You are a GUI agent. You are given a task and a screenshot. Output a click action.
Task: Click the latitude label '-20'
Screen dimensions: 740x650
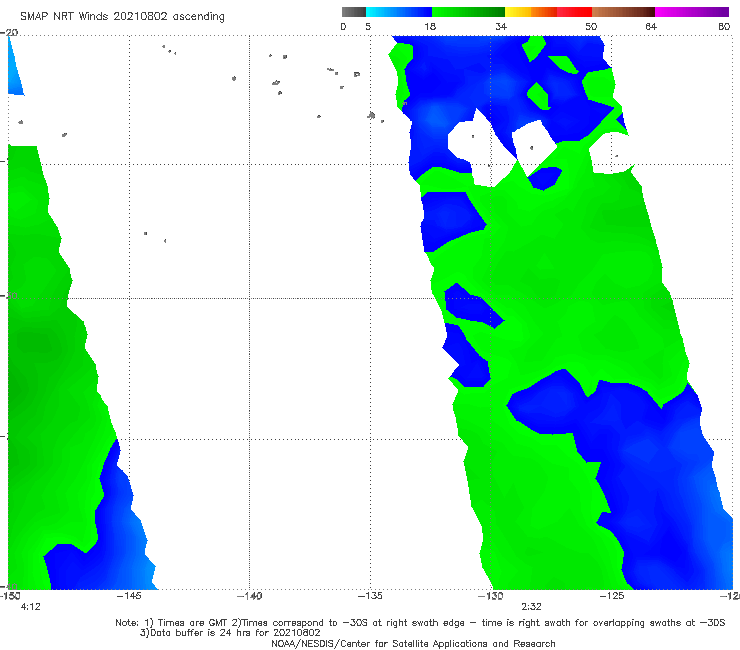tap(9, 32)
